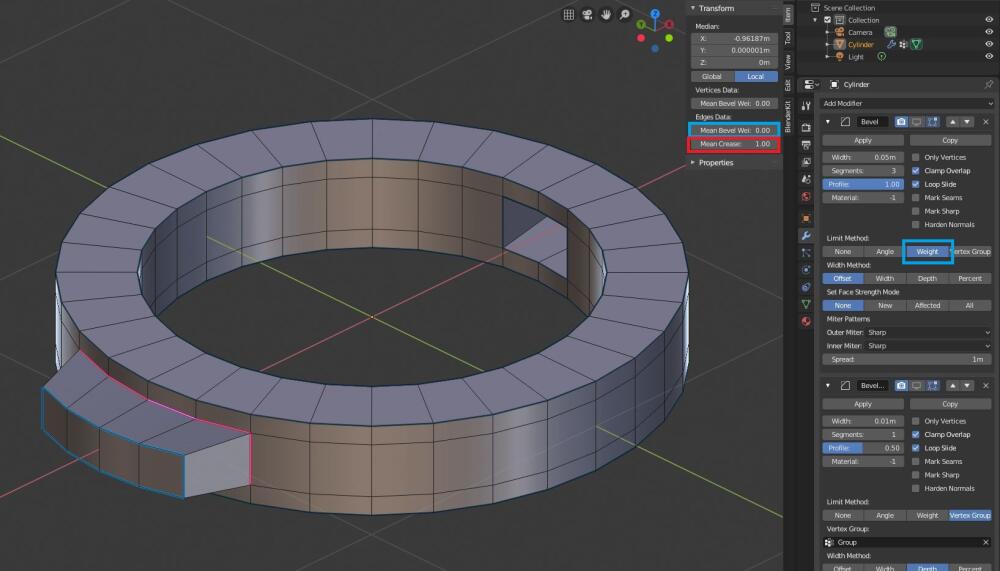This screenshot has width=1000, height=571.
Task: Open the Physics properties tab icon
Action: pyautogui.click(x=806, y=270)
